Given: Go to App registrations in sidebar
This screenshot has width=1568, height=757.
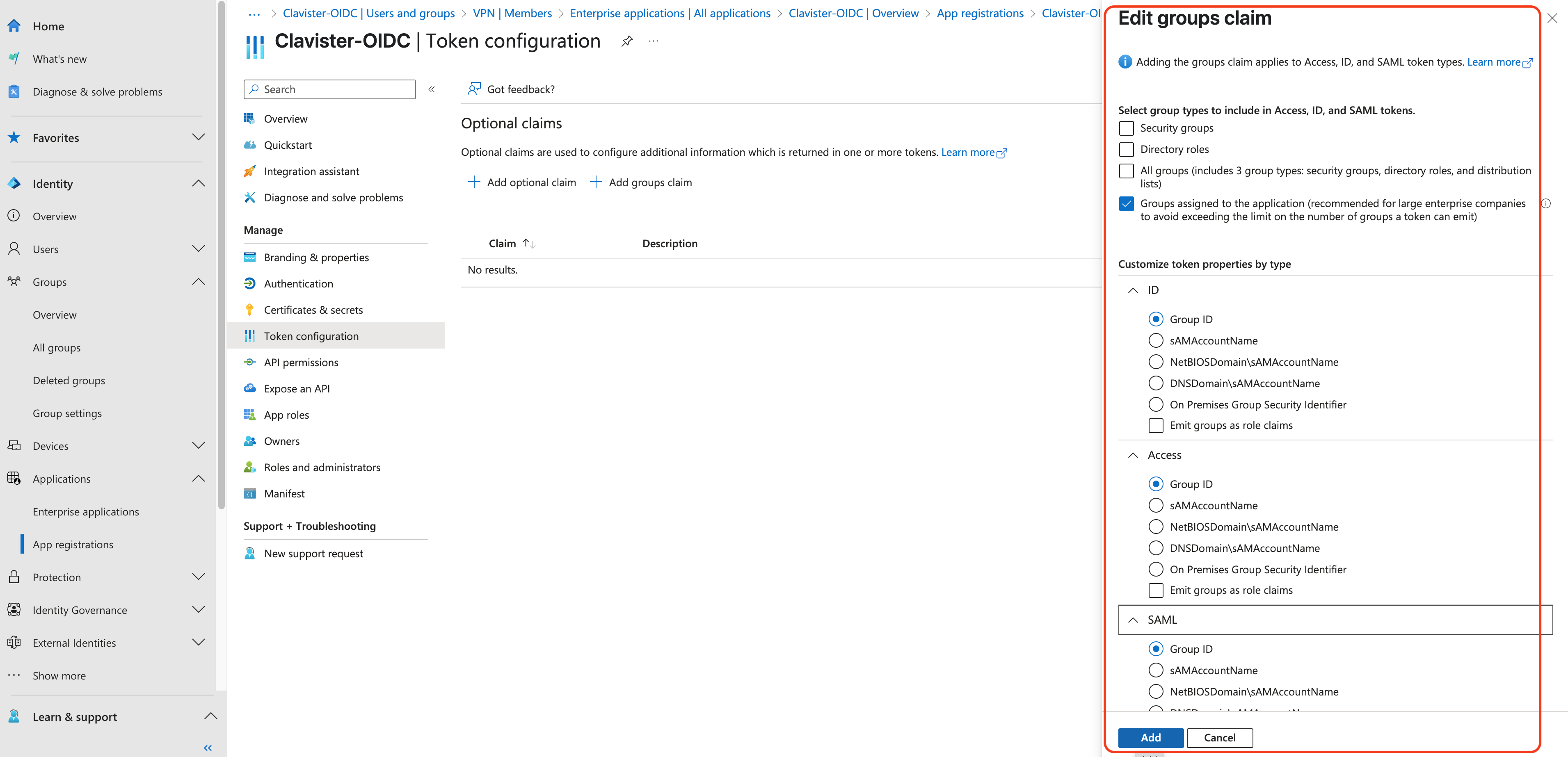Looking at the screenshot, I should [x=73, y=545].
